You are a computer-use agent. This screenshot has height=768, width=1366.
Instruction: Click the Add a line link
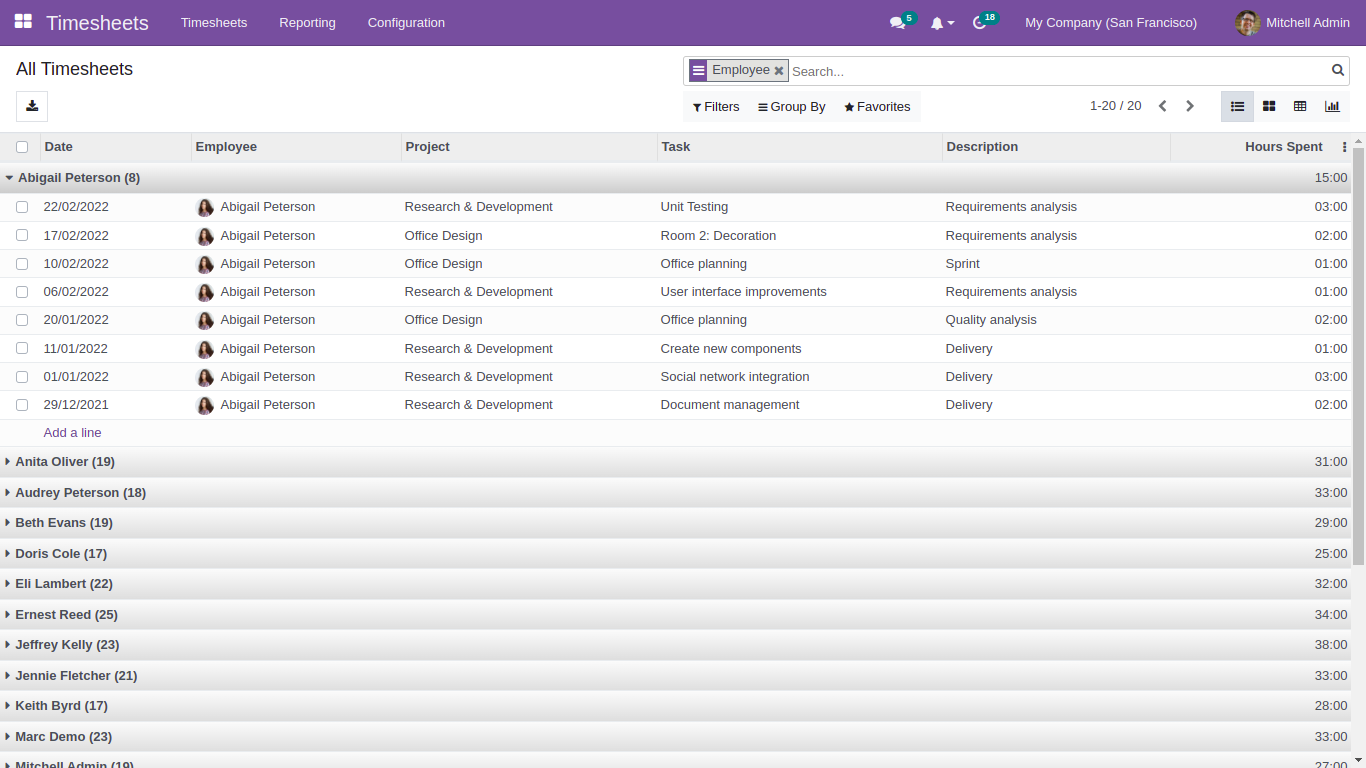pos(72,432)
